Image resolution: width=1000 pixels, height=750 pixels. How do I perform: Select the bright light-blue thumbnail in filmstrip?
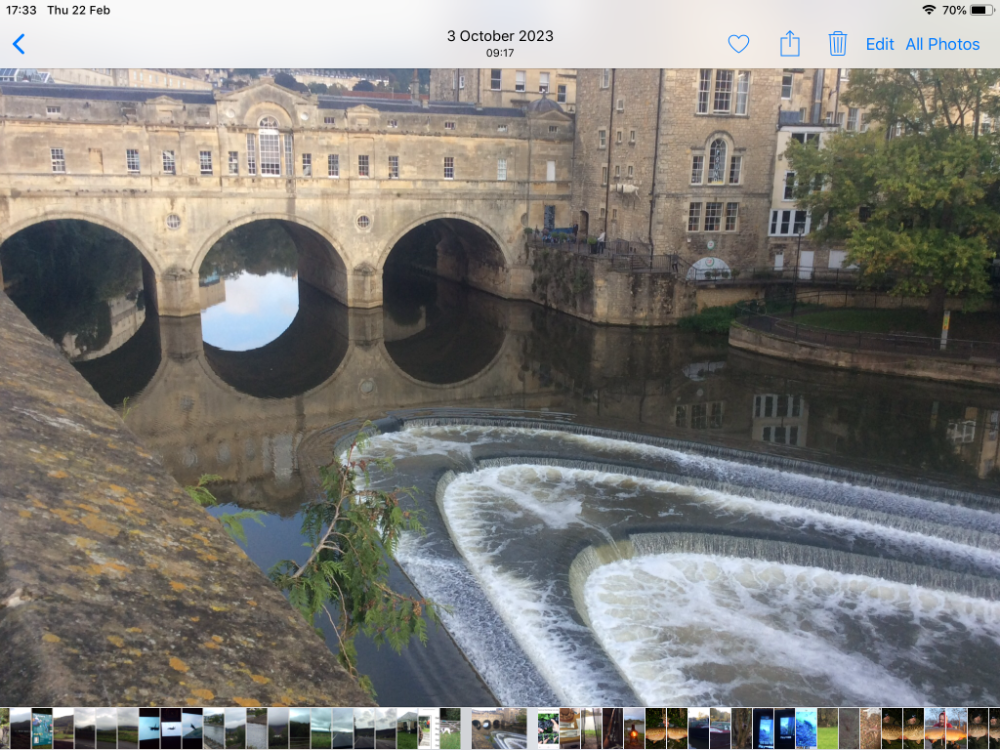tap(806, 728)
